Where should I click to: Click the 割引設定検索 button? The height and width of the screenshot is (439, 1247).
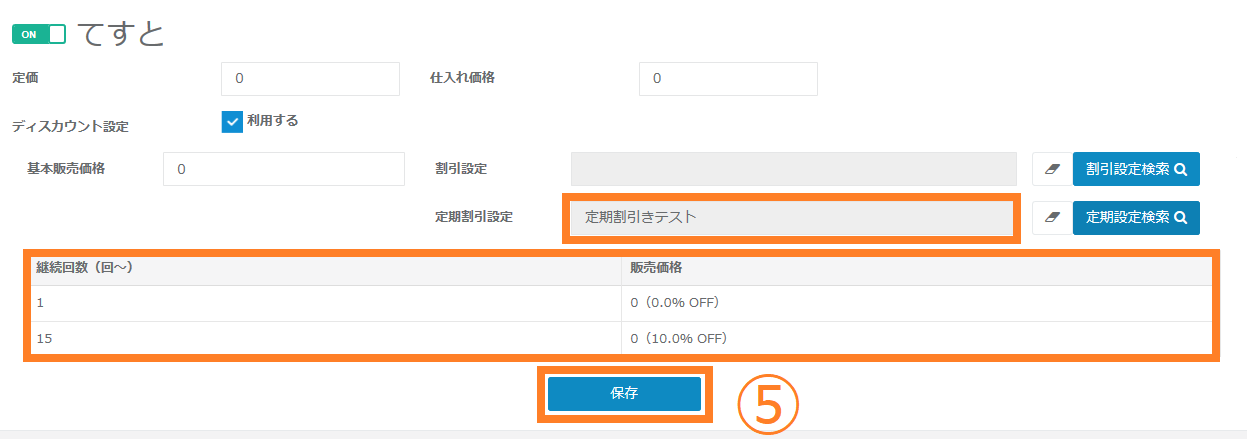click(x=1136, y=169)
